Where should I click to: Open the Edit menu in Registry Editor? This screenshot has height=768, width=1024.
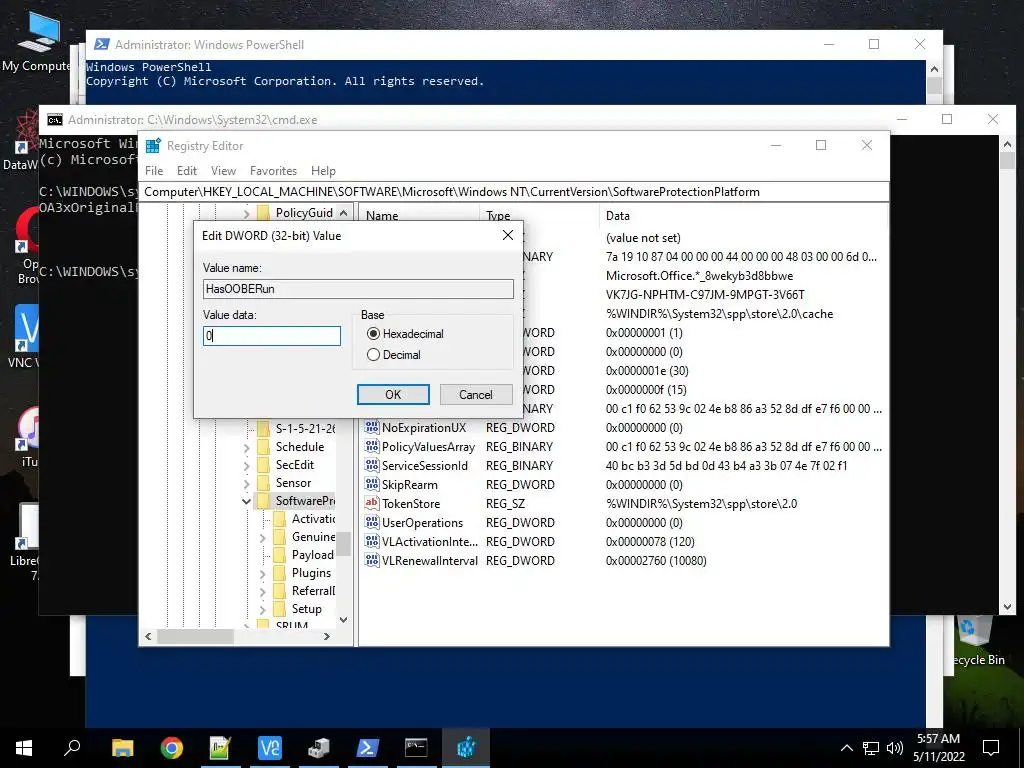187,170
